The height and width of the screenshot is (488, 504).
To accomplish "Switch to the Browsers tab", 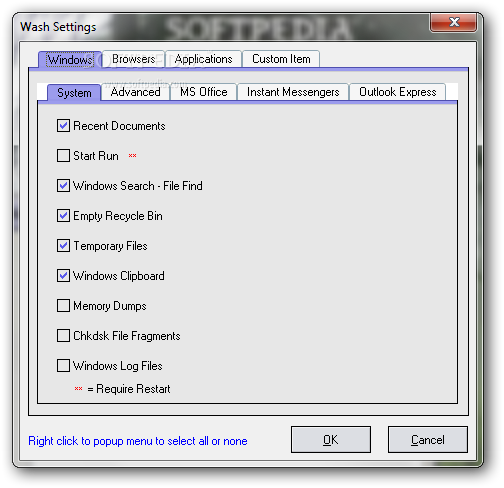I will click(x=133, y=59).
